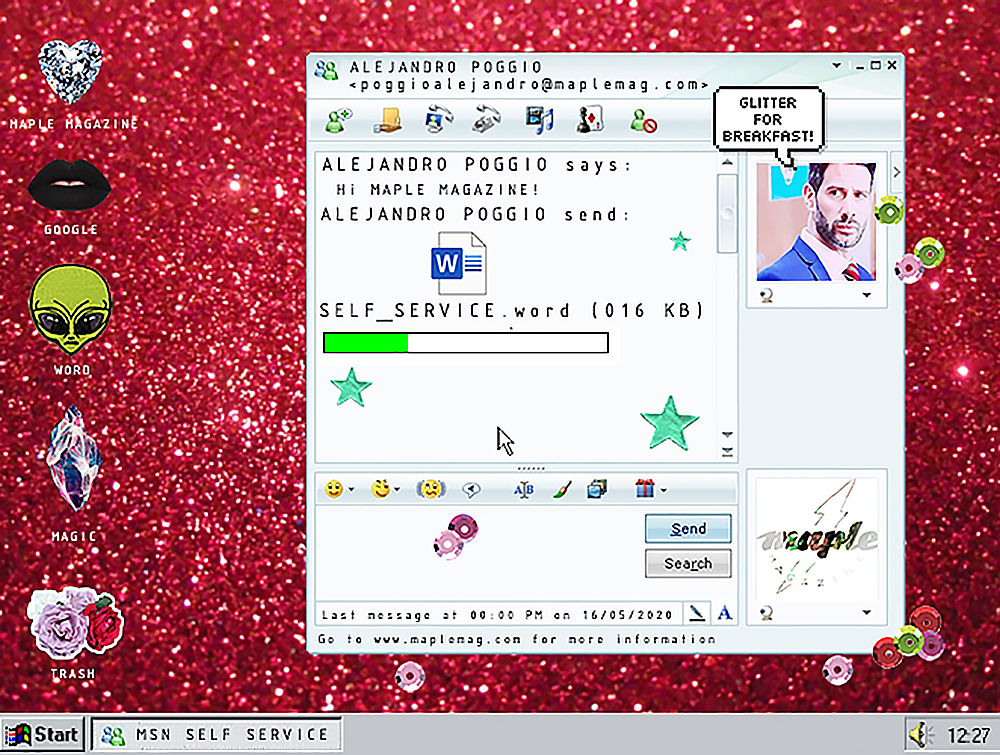Open the Start menu

tap(43, 735)
